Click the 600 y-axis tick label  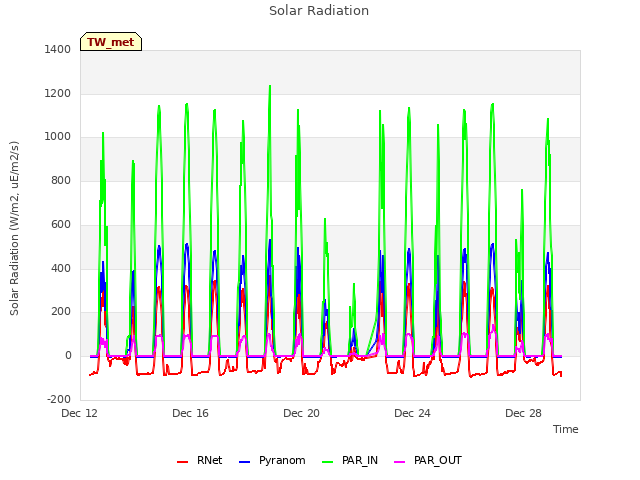[x=61, y=224]
